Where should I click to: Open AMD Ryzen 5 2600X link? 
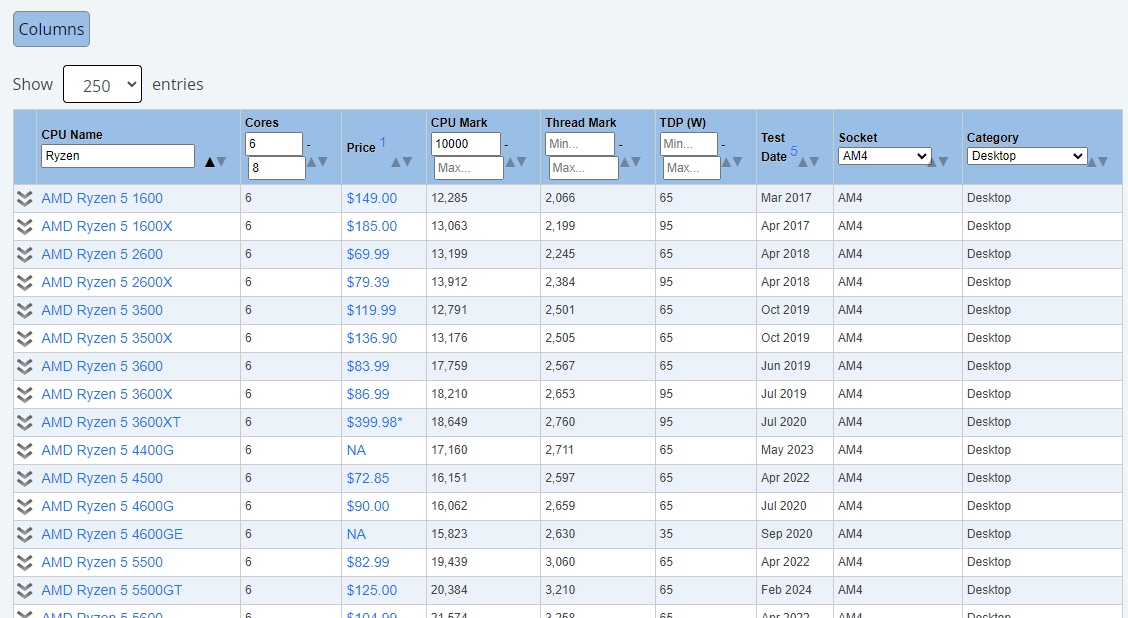pos(107,283)
